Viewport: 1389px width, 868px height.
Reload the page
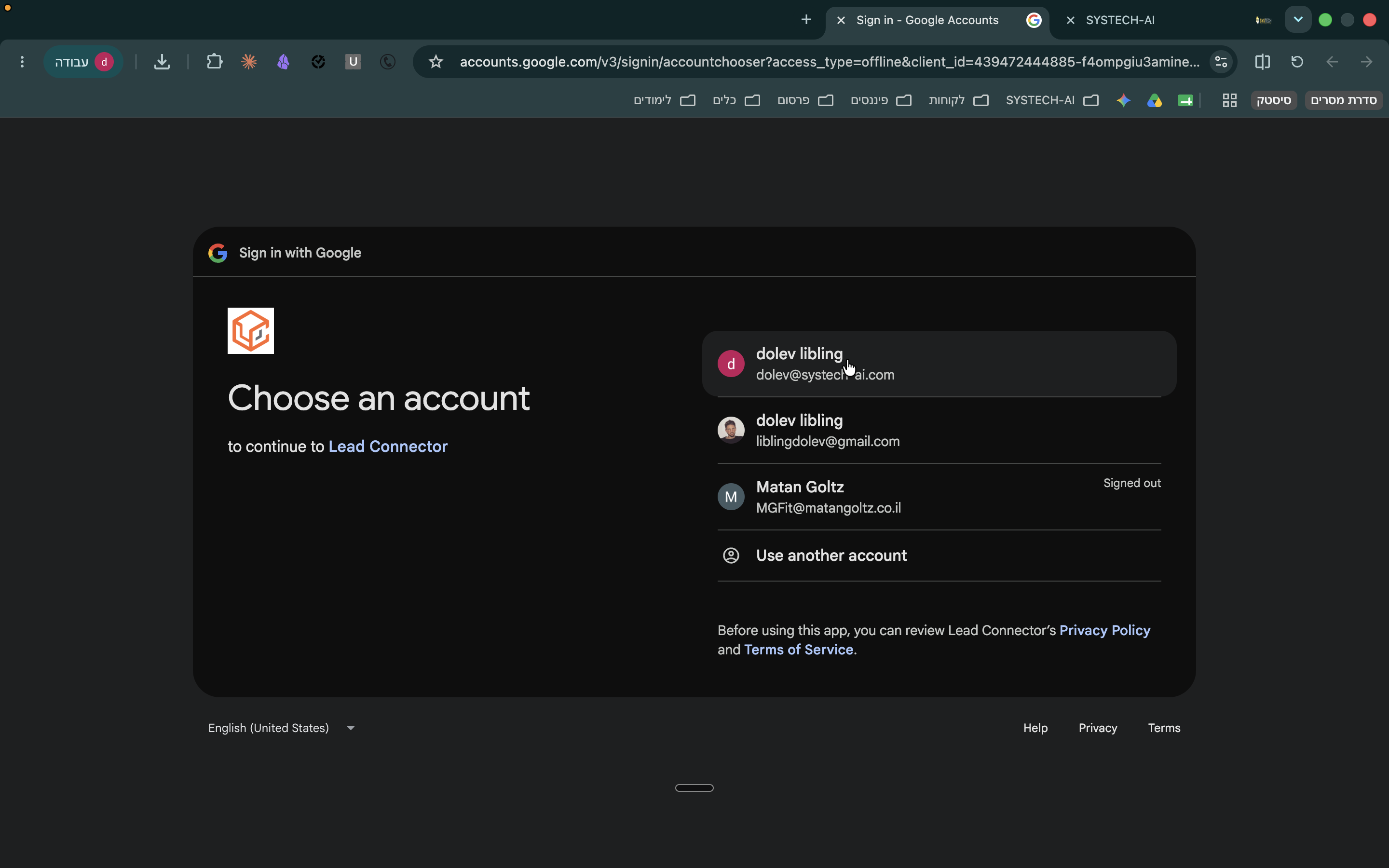(1297, 61)
